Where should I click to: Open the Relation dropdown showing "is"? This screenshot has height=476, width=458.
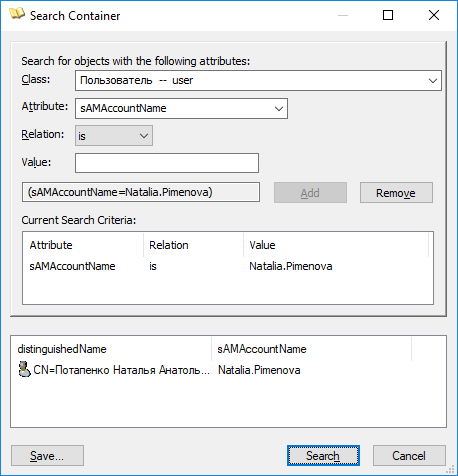point(114,136)
